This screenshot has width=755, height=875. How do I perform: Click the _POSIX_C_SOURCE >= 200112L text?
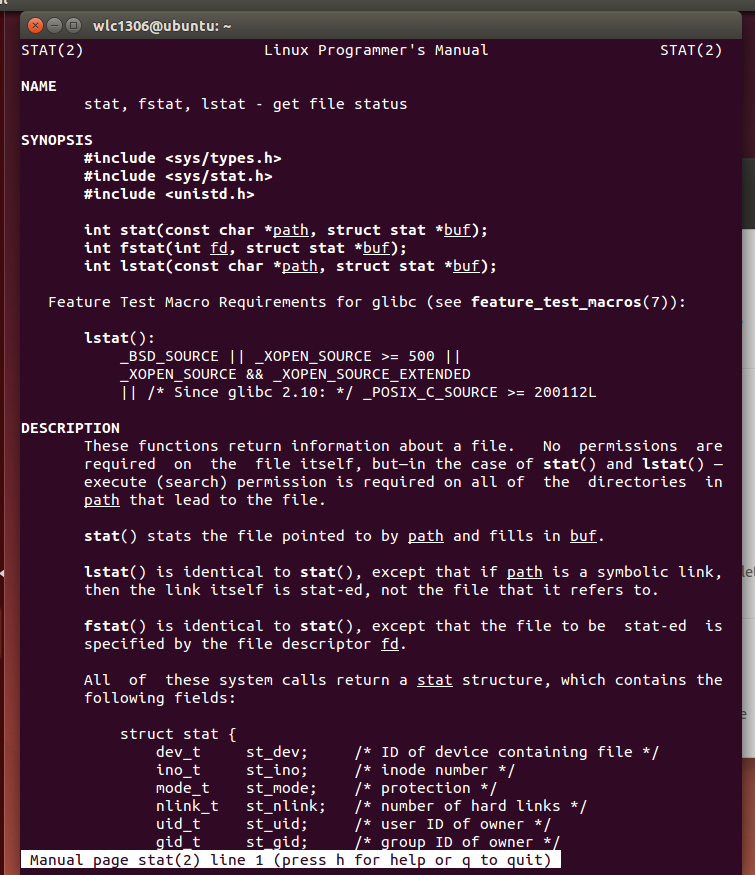pos(480,392)
